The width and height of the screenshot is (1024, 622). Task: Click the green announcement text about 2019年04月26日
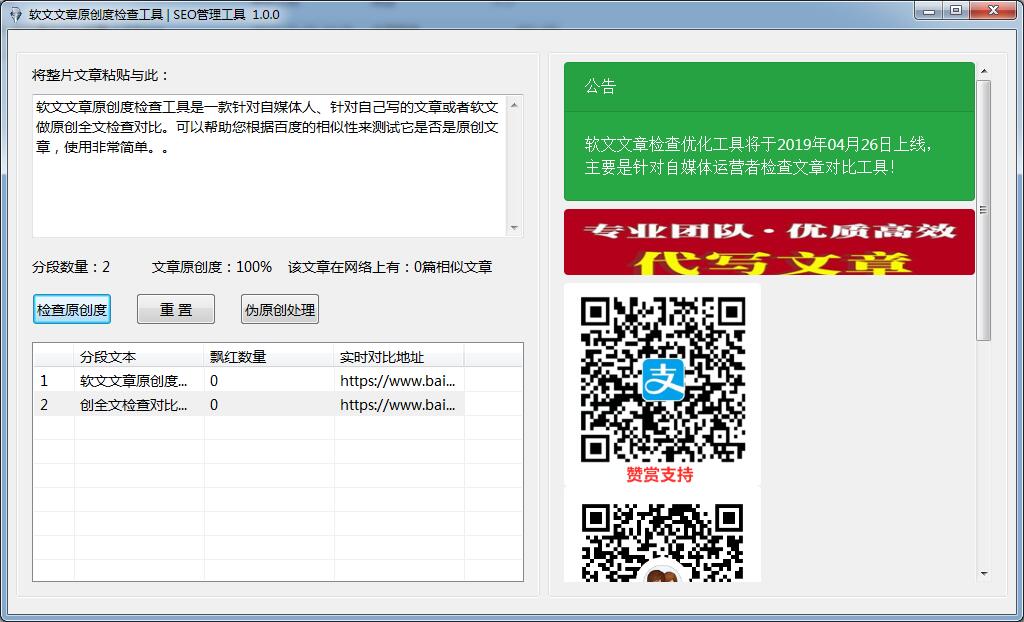[758, 156]
